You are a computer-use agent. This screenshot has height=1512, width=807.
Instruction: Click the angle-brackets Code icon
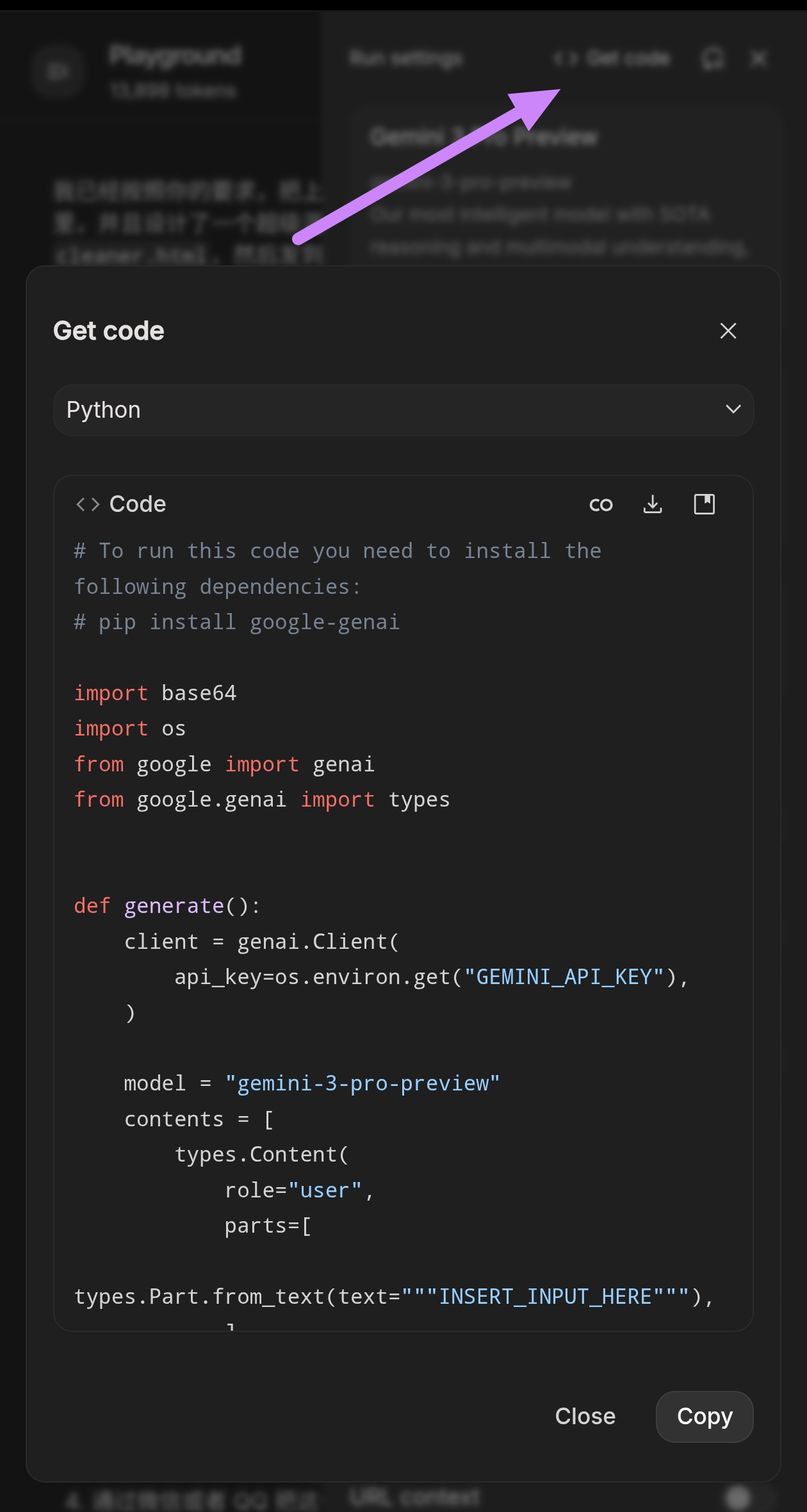tap(88, 505)
